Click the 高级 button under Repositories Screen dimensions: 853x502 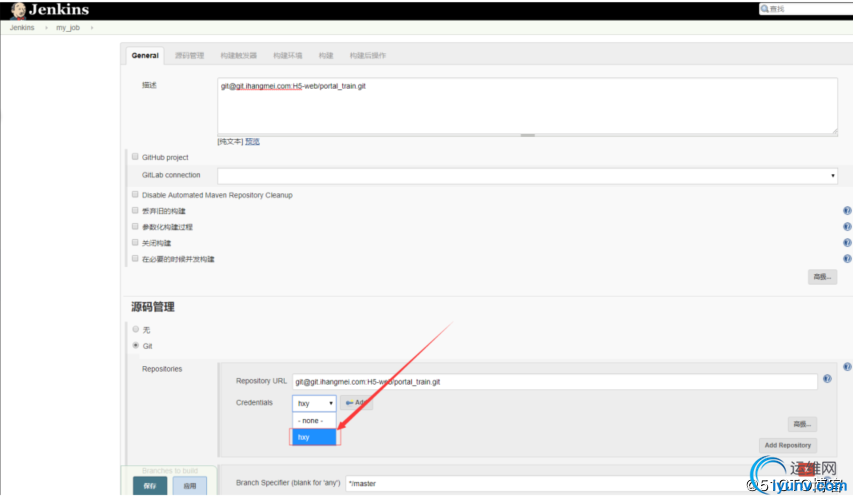(802, 424)
